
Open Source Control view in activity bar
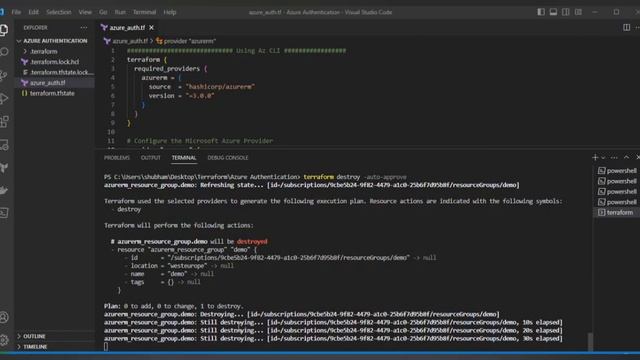pyautogui.click(x=4, y=75)
